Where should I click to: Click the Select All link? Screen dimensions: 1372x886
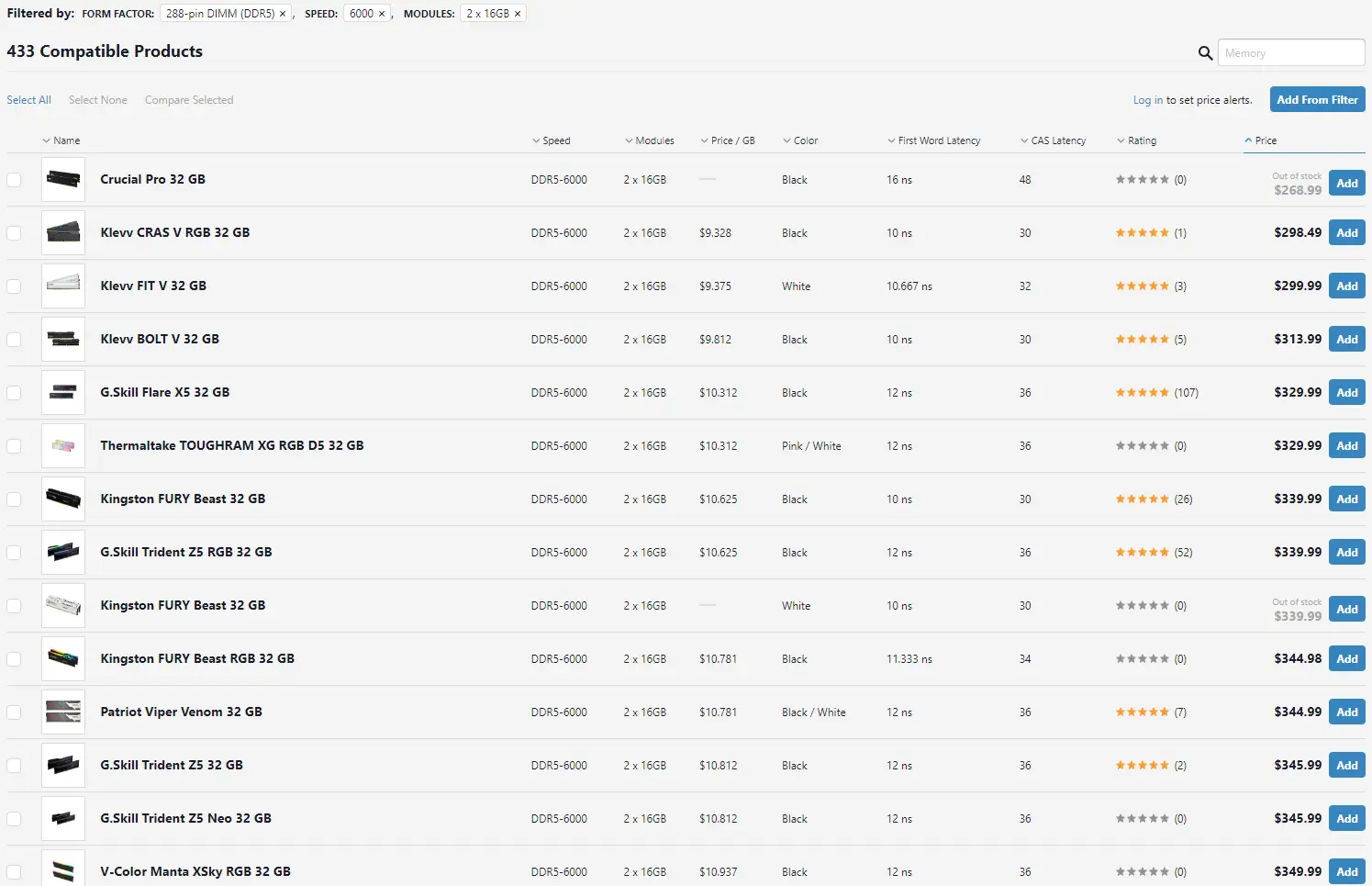[28, 100]
